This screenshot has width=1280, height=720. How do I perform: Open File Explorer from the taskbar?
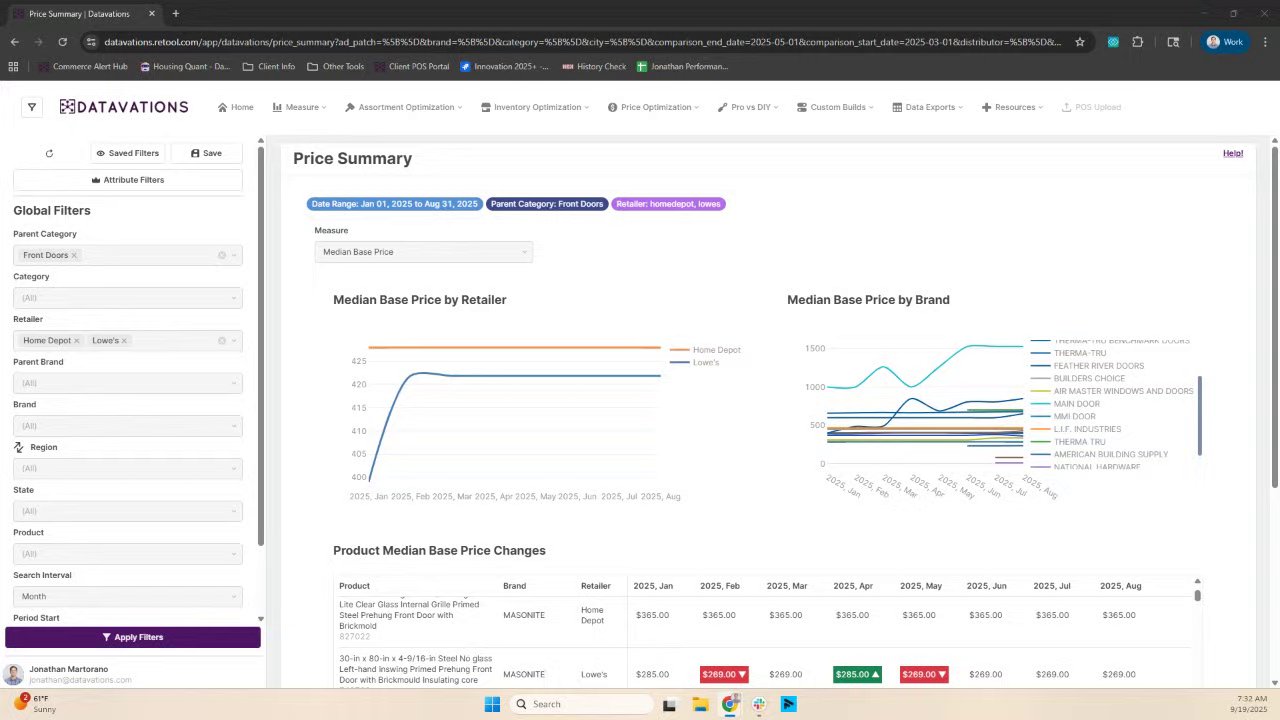(x=700, y=704)
